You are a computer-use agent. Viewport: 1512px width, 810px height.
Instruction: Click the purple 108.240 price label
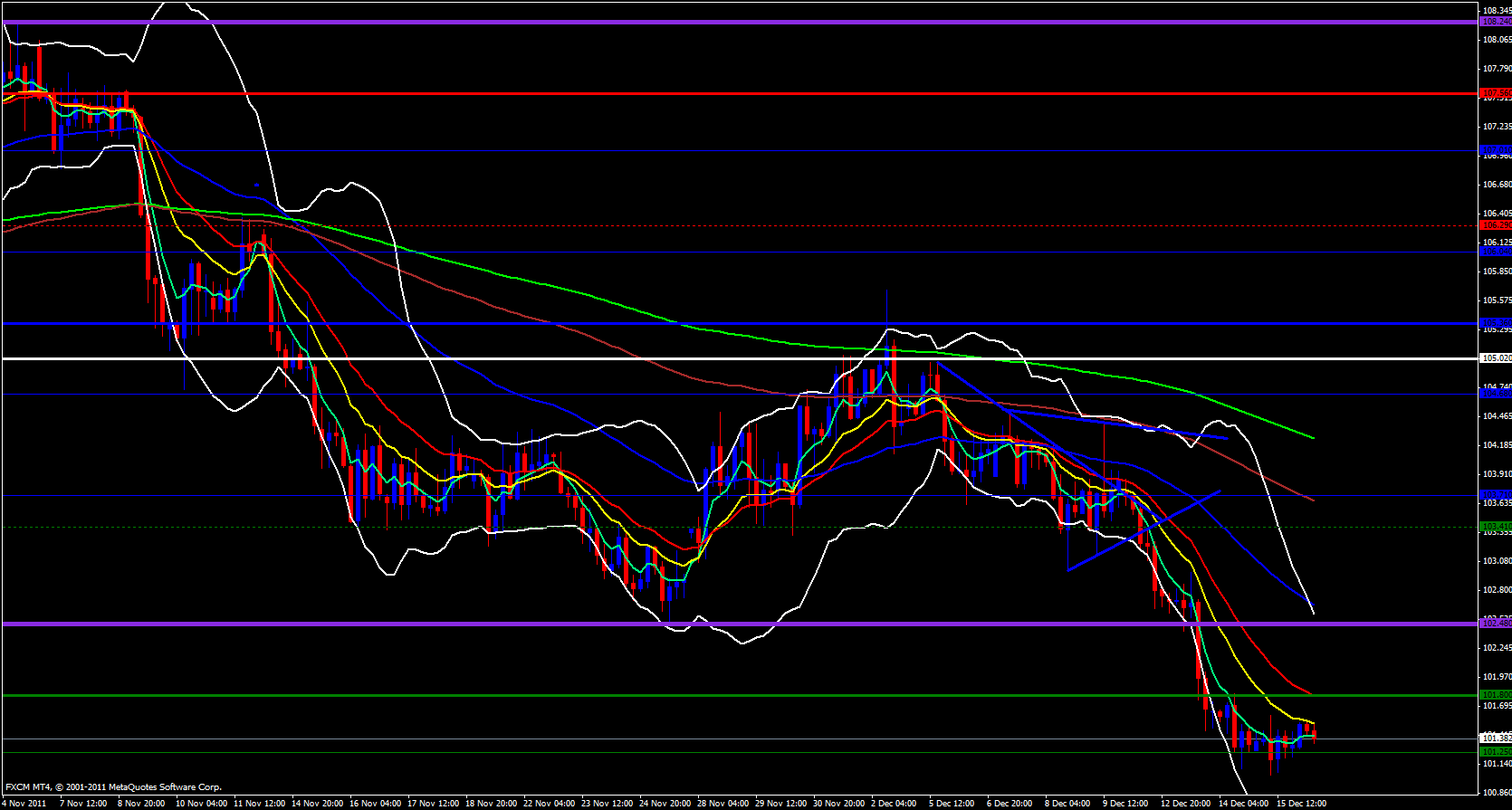tap(1495, 22)
